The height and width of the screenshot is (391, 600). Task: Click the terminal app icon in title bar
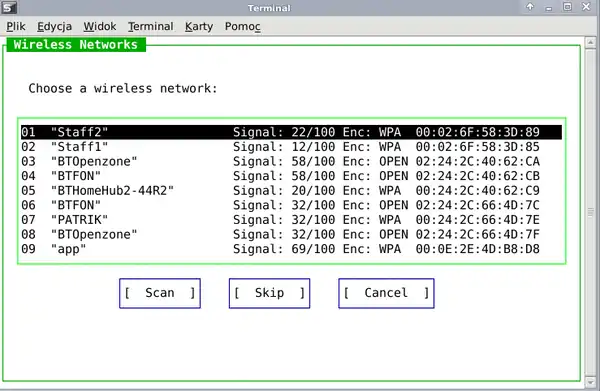pyautogui.click(x=8, y=7)
